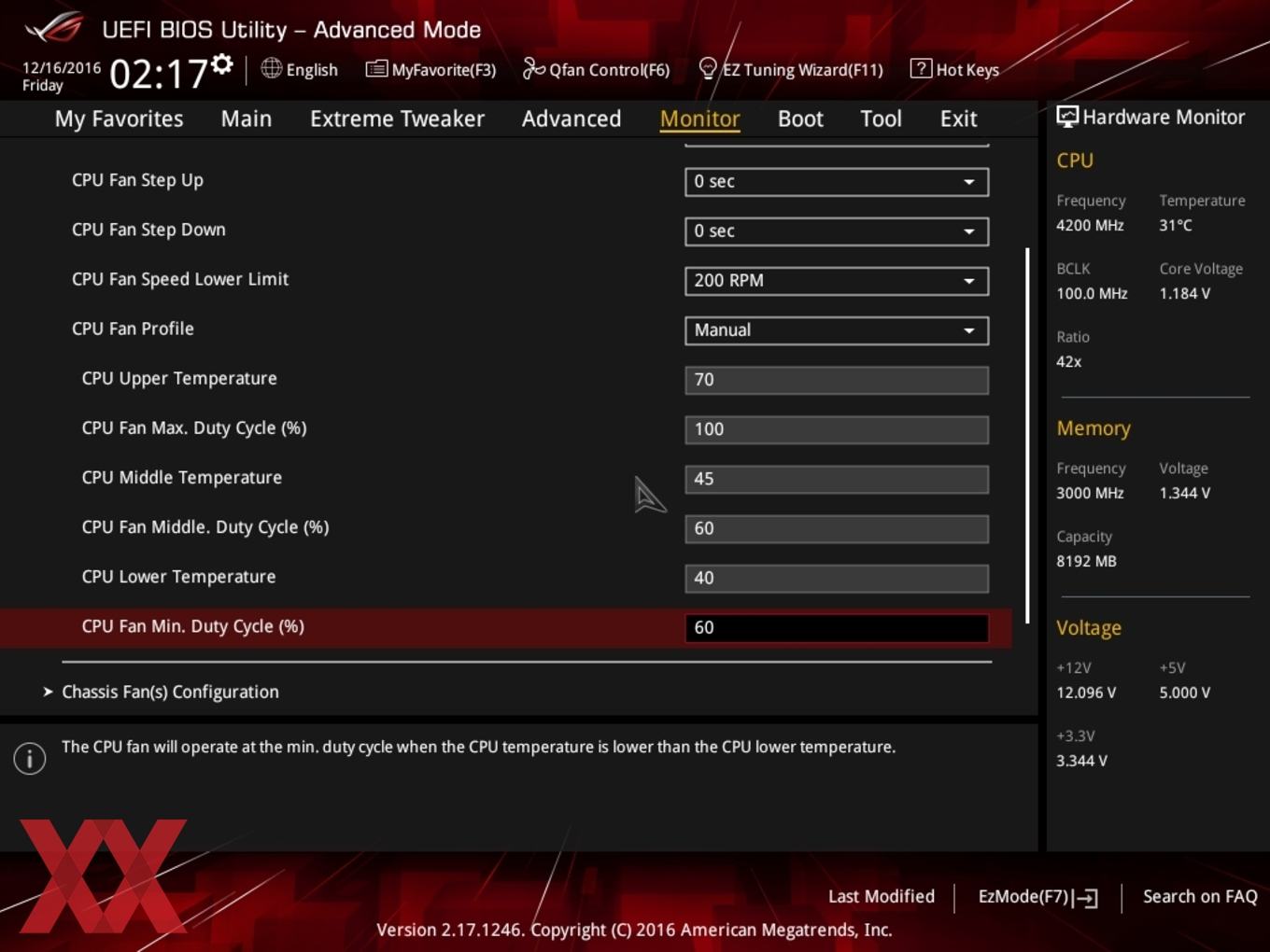Click the +12V 12.096 V reading
The image size is (1270, 952).
pos(1086,693)
